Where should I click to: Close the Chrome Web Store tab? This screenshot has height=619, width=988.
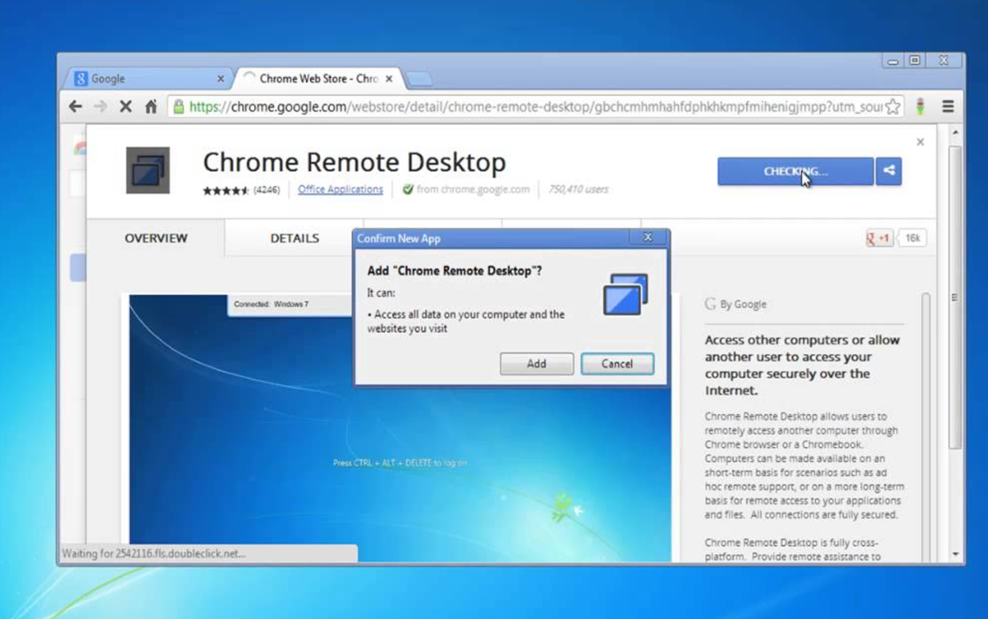[x=389, y=79]
